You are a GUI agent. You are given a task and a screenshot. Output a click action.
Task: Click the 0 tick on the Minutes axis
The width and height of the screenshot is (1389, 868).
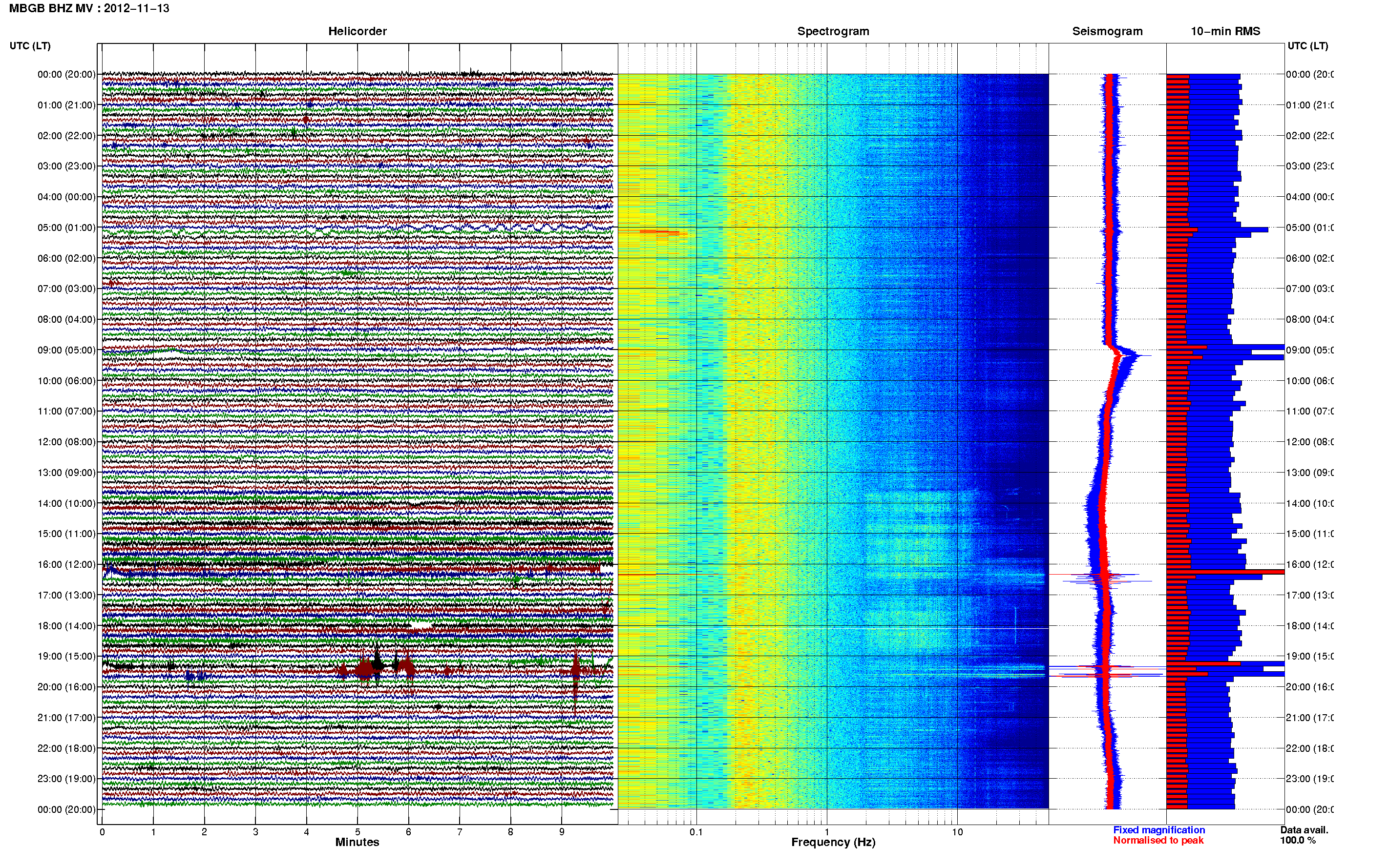[x=102, y=832]
